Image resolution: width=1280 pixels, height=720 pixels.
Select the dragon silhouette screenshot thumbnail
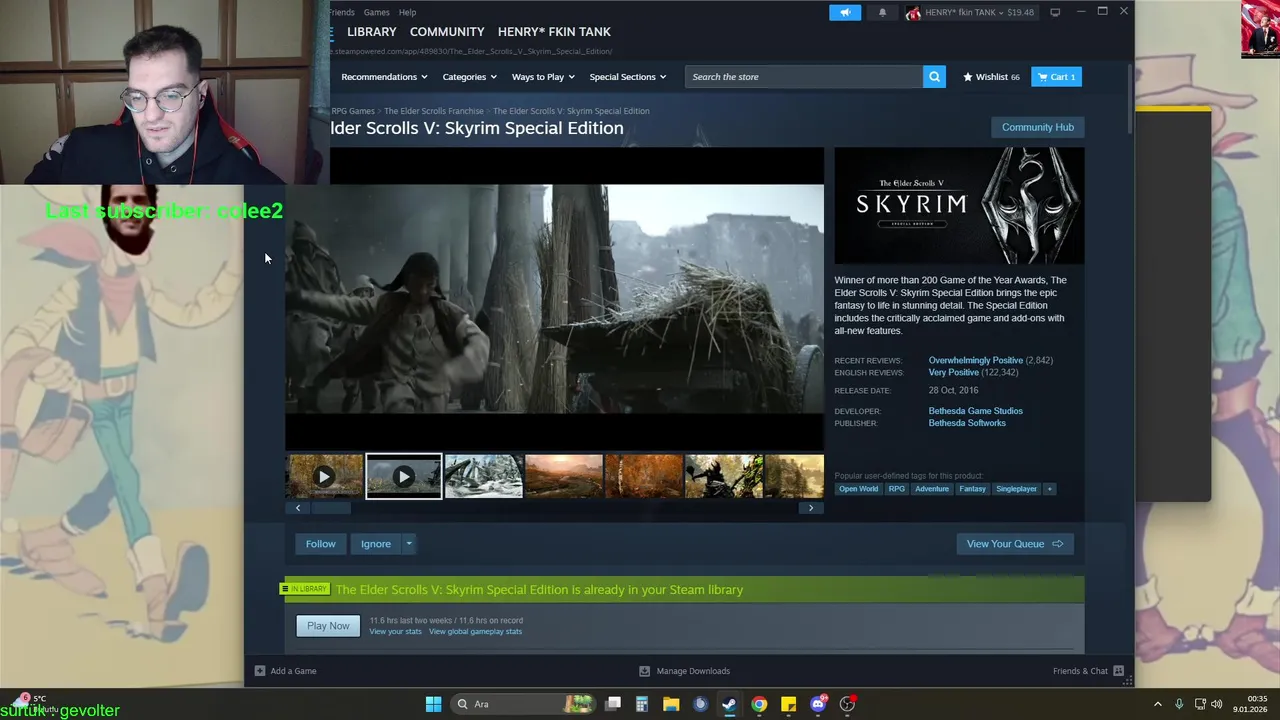pos(723,476)
